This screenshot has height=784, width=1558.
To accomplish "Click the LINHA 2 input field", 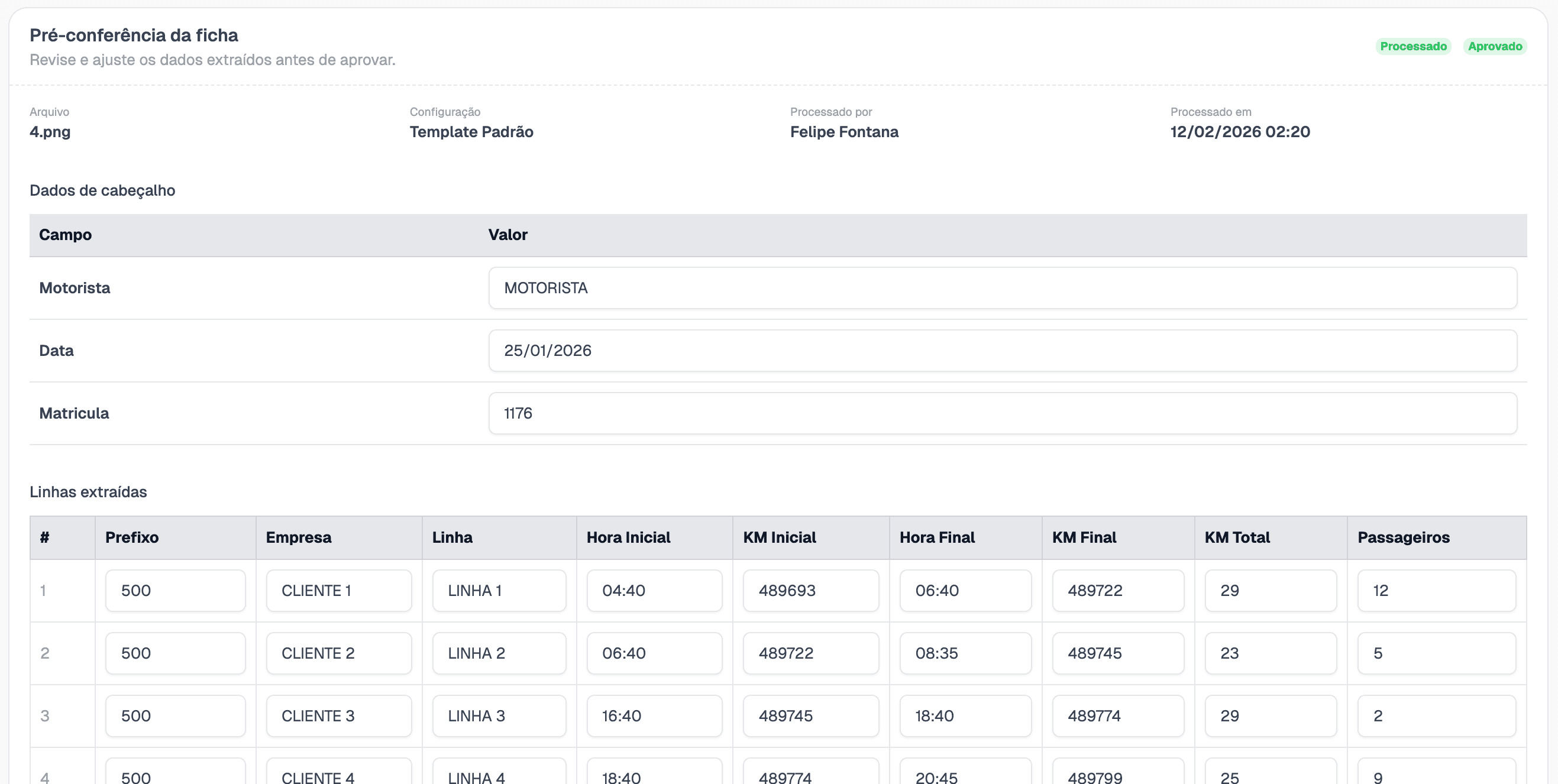I will tap(499, 653).
